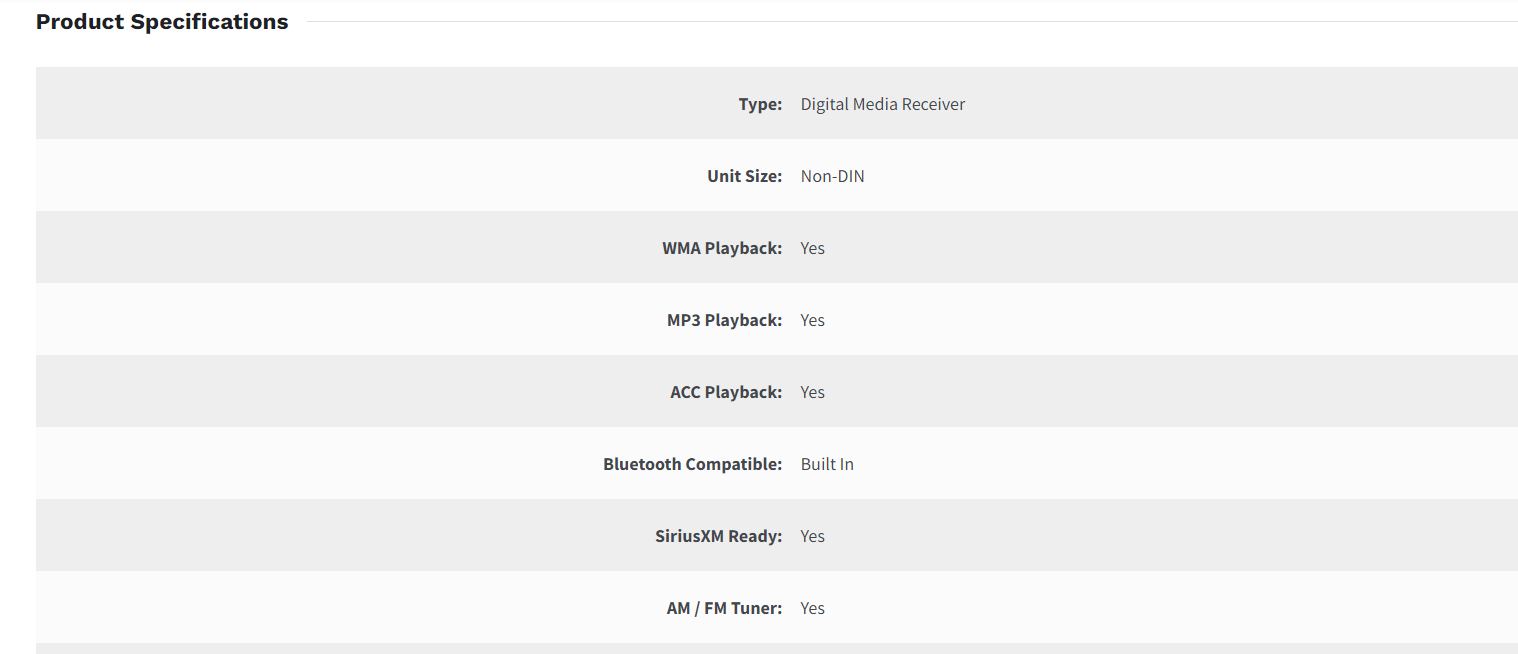Click the Yes value for AM / FM Tuner
The width and height of the screenshot is (1518, 654).
point(812,608)
